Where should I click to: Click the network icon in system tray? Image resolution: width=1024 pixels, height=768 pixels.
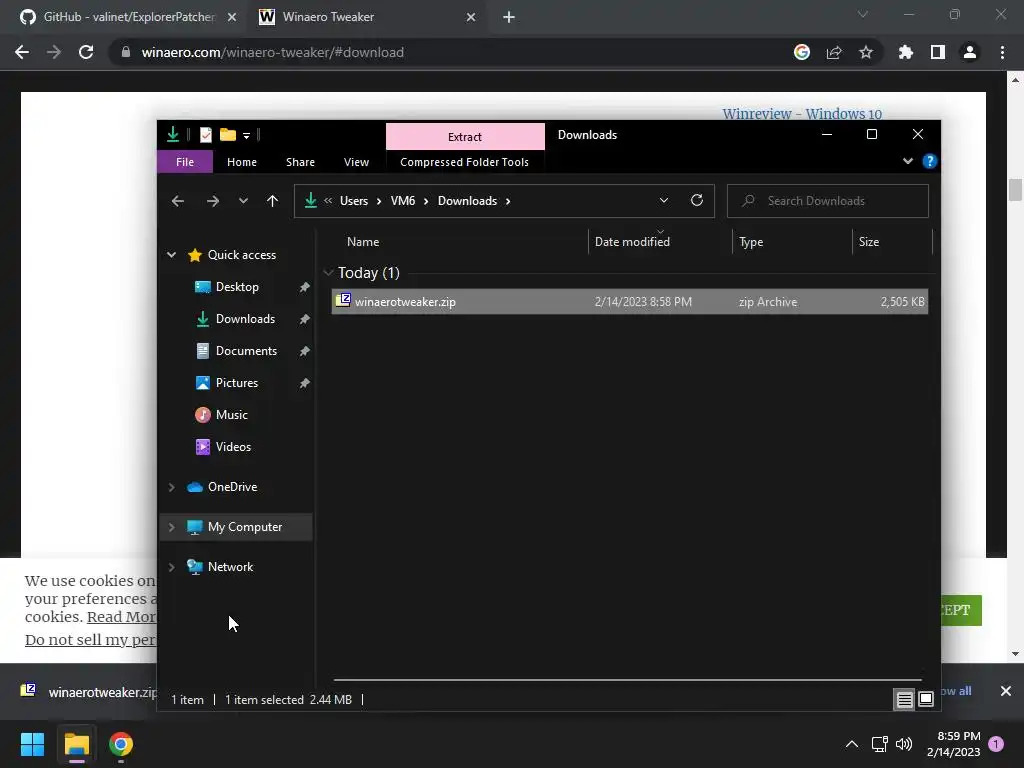tap(879, 744)
